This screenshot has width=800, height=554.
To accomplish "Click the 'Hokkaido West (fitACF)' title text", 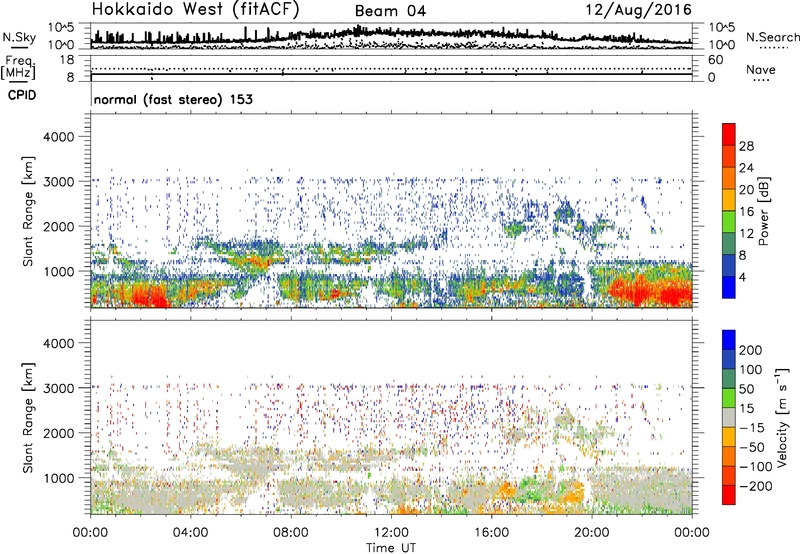I will click(x=195, y=10).
